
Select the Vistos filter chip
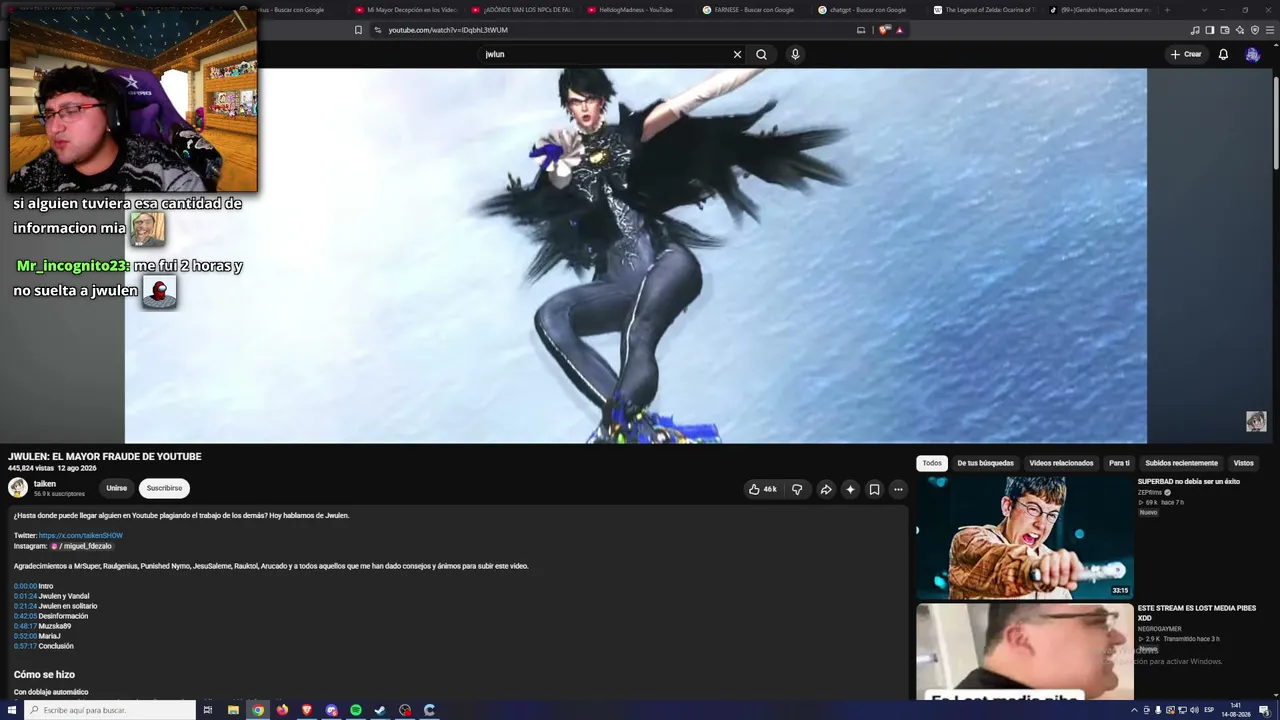point(1243,463)
